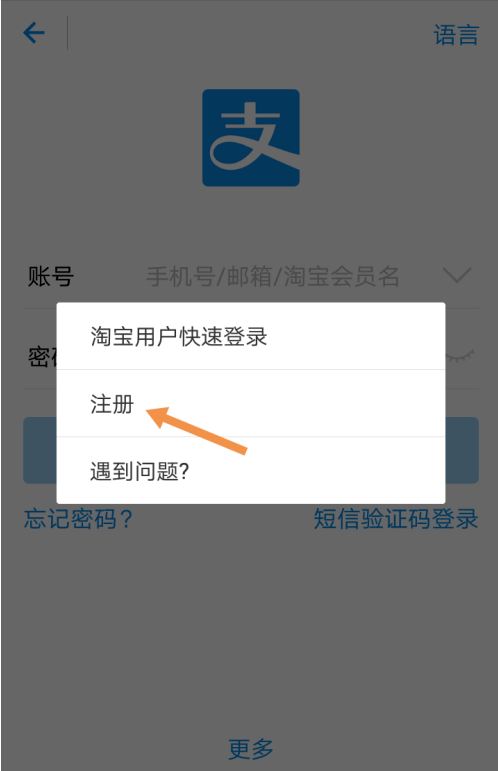This screenshot has width=498, height=771.
Task: Tap the back arrow icon
Action: [x=33, y=33]
